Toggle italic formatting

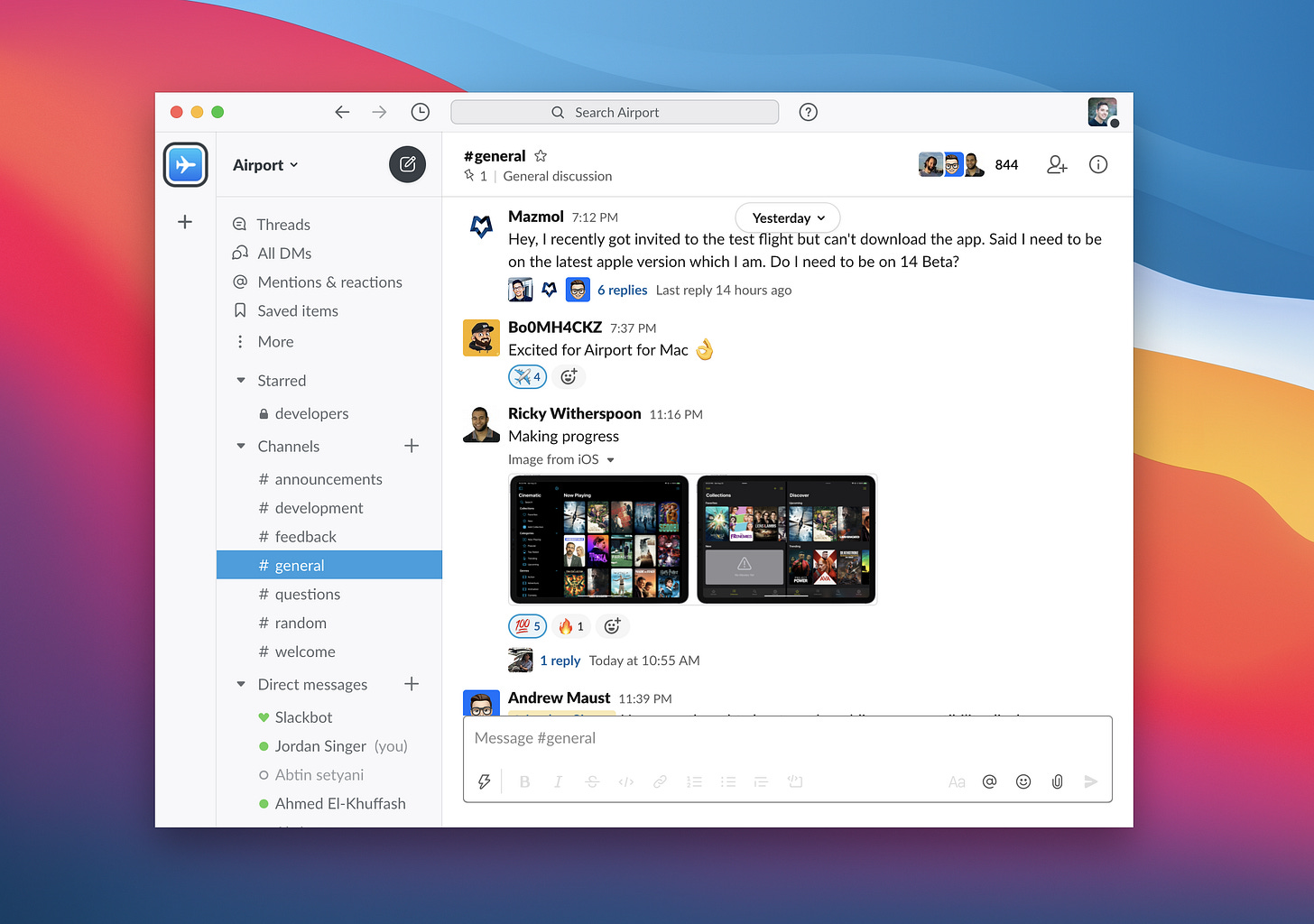point(558,781)
